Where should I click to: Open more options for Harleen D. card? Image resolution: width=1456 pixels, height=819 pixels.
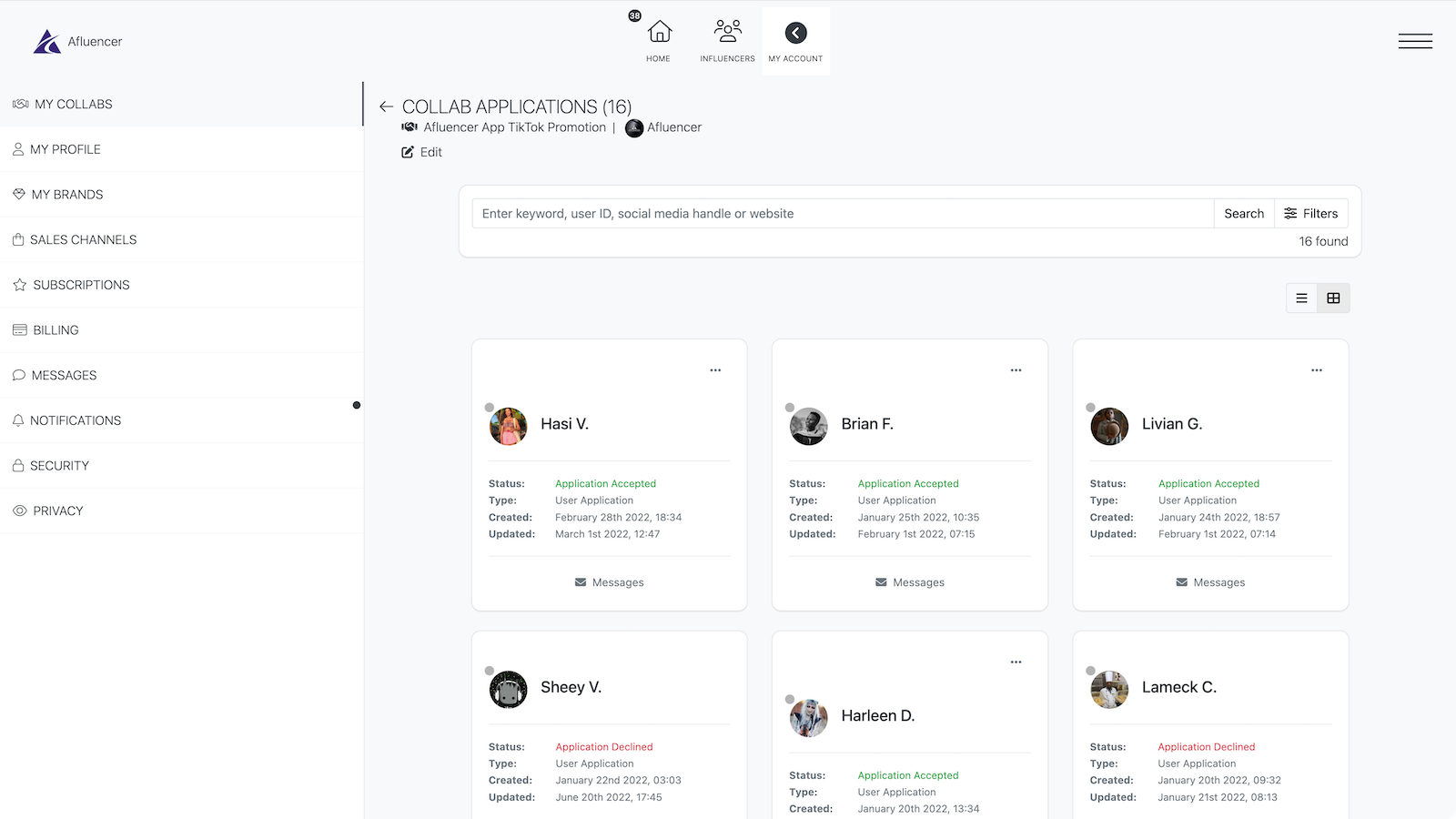[1016, 662]
